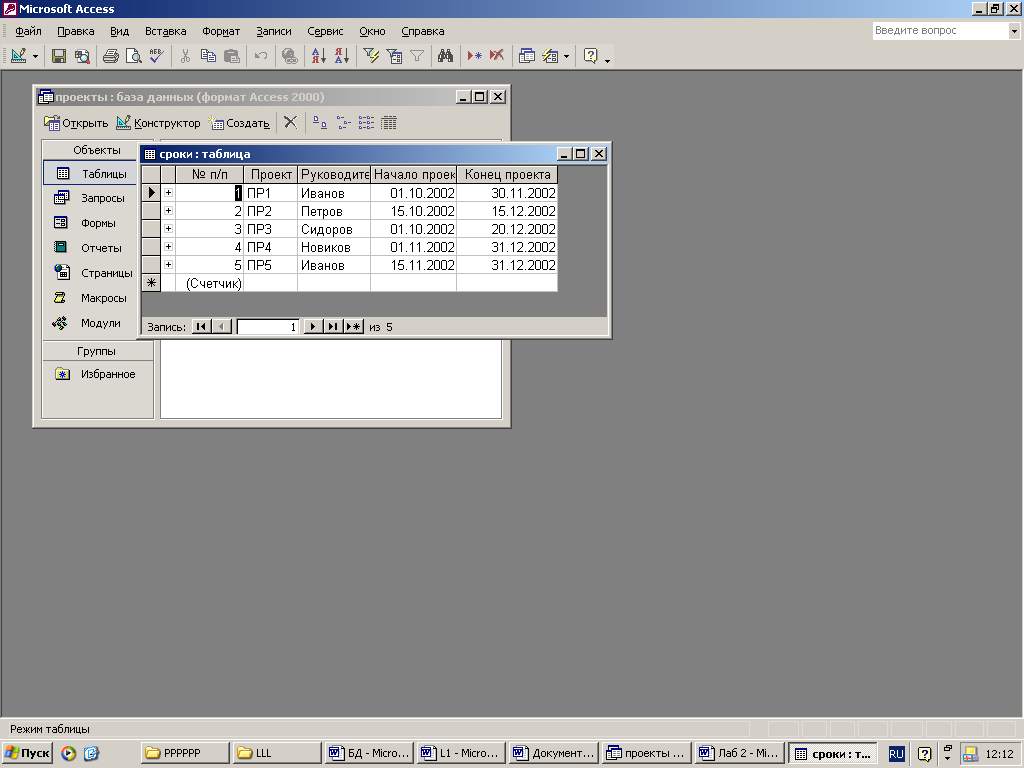Click the View mode design icon
Image resolution: width=1024 pixels, height=768 pixels.
tap(18, 56)
